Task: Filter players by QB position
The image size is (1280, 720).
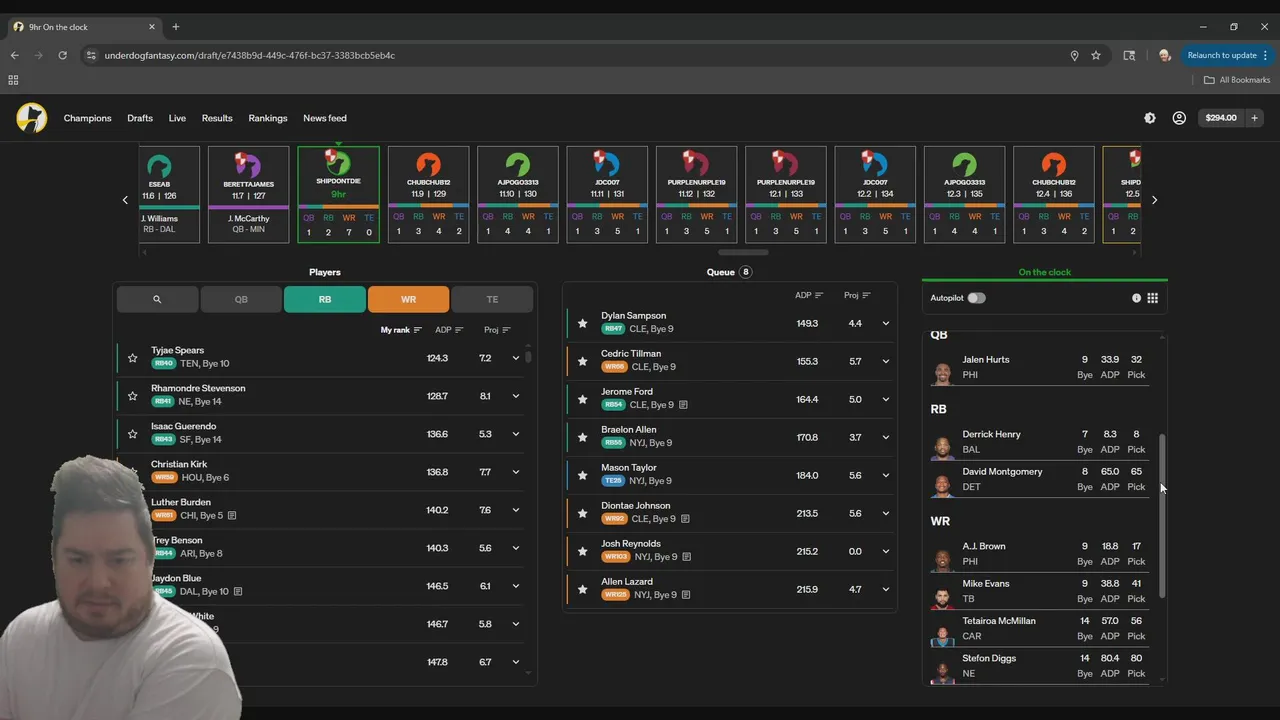Action: [x=241, y=299]
